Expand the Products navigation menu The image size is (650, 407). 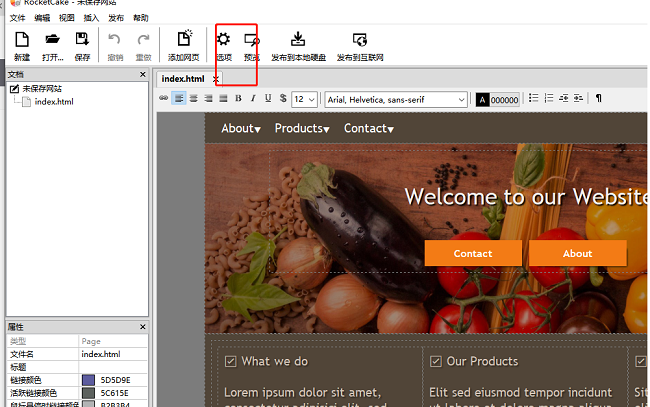pos(301,128)
